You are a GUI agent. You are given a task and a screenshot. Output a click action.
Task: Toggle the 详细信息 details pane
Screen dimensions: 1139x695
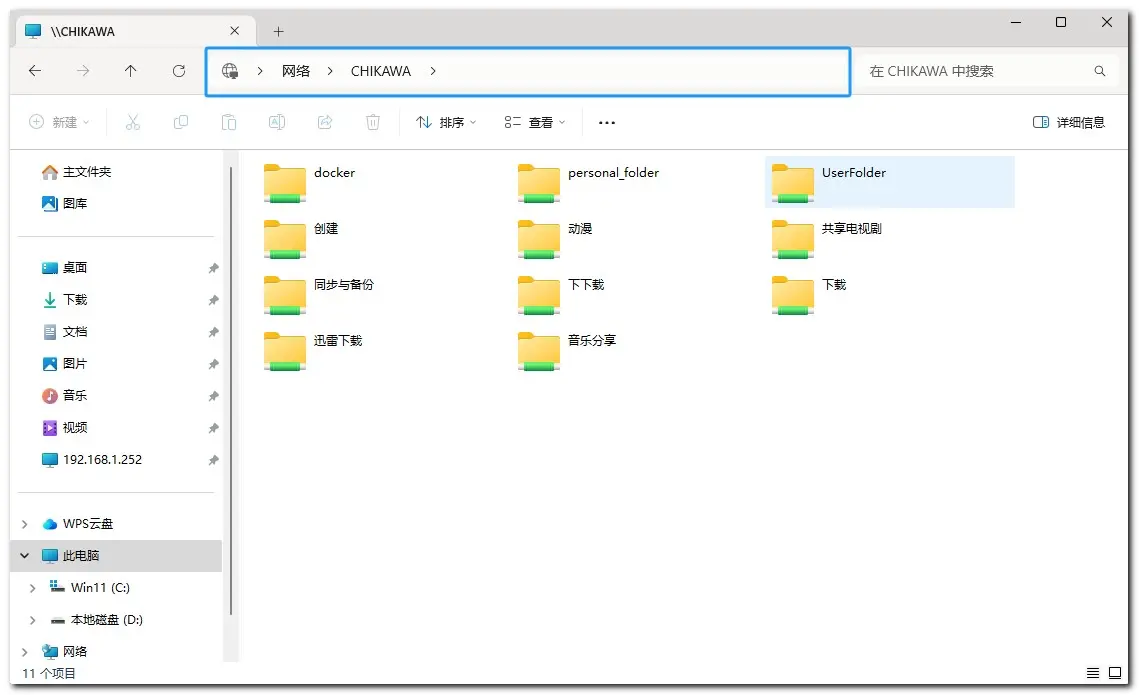tap(1069, 122)
